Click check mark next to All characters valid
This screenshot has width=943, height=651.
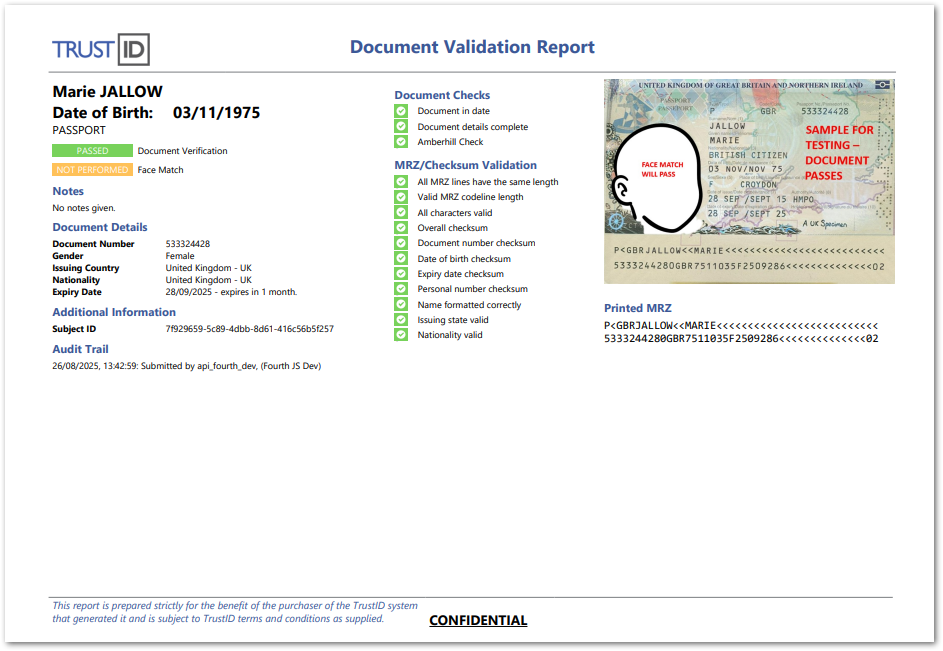[x=401, y=213]
